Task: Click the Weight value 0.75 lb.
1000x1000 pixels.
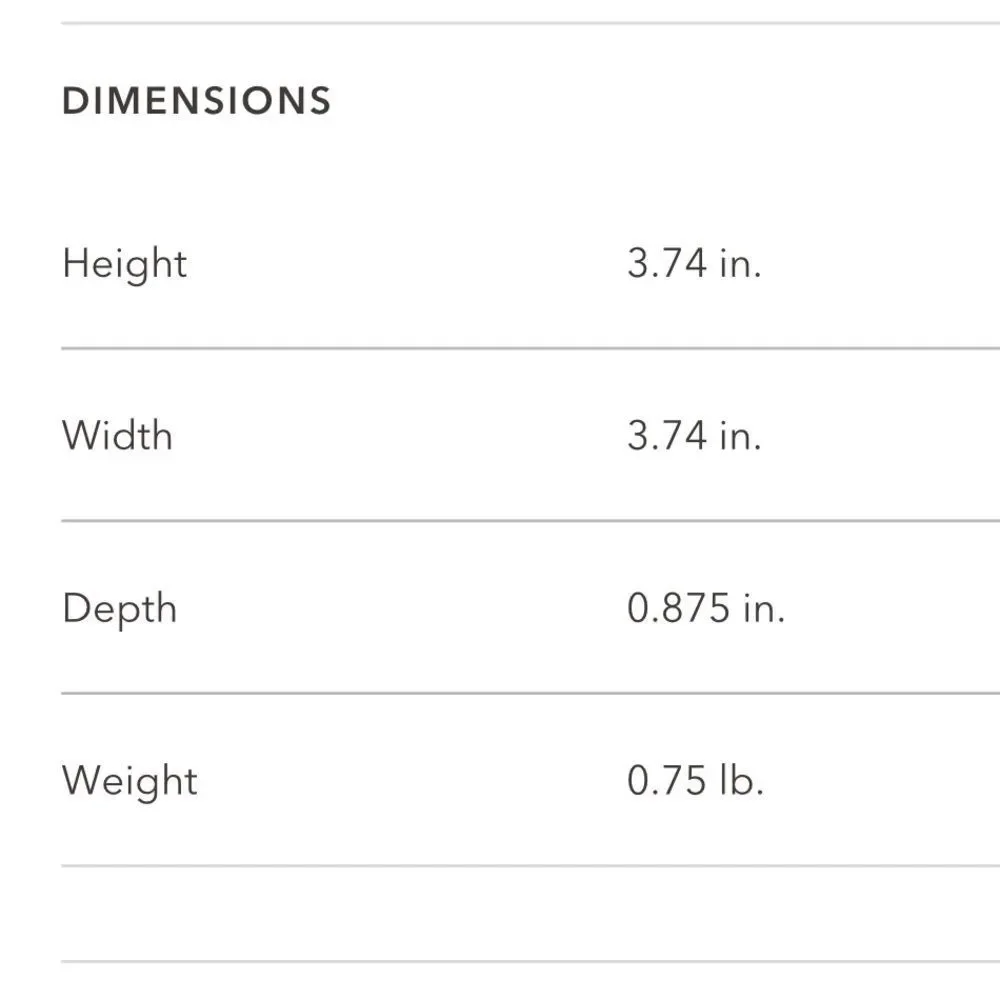Action: pyautogui.click(x=696, y=780)
